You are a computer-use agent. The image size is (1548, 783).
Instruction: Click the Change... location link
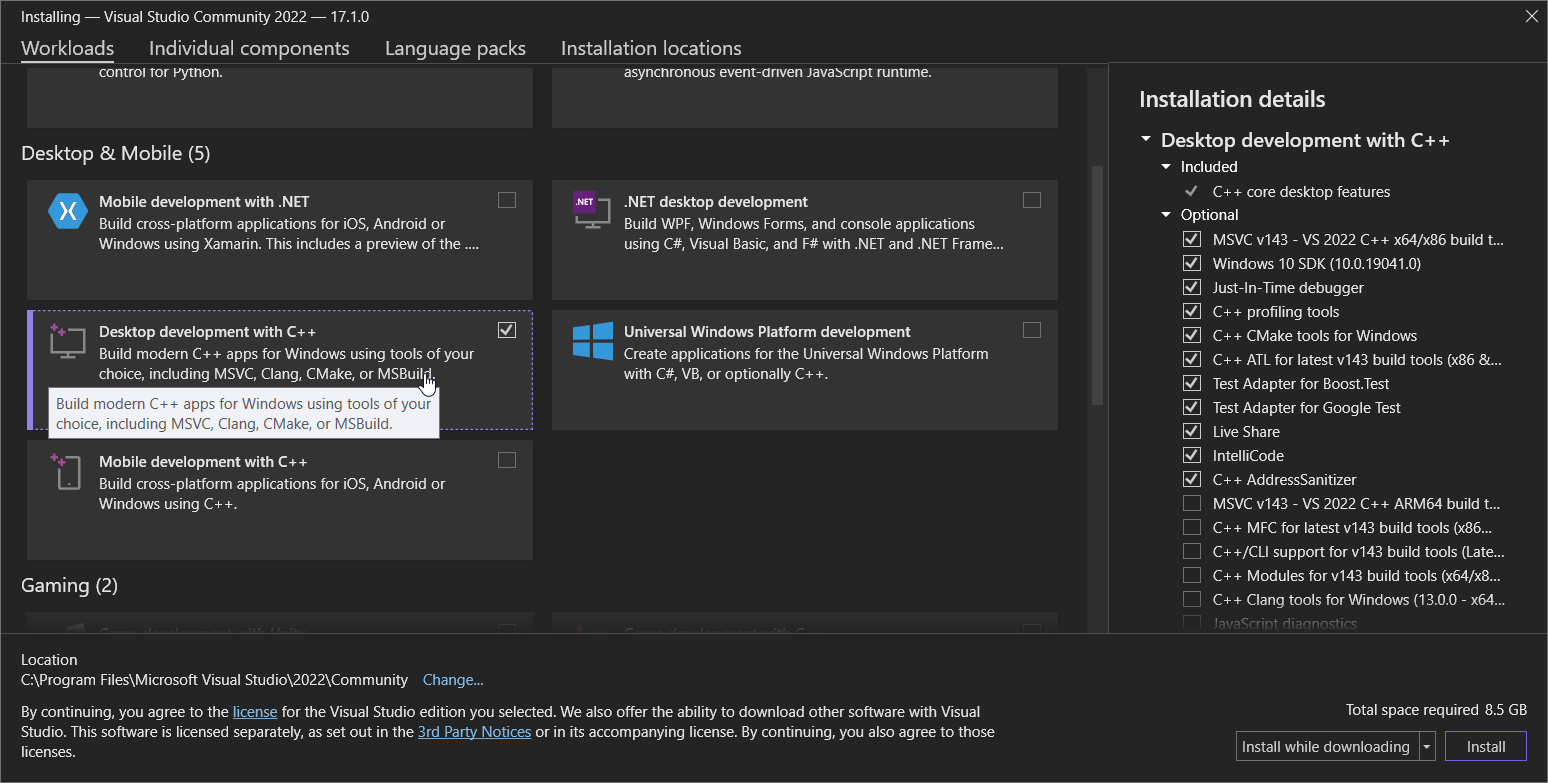pyautogui.click(x=453, y=680)
